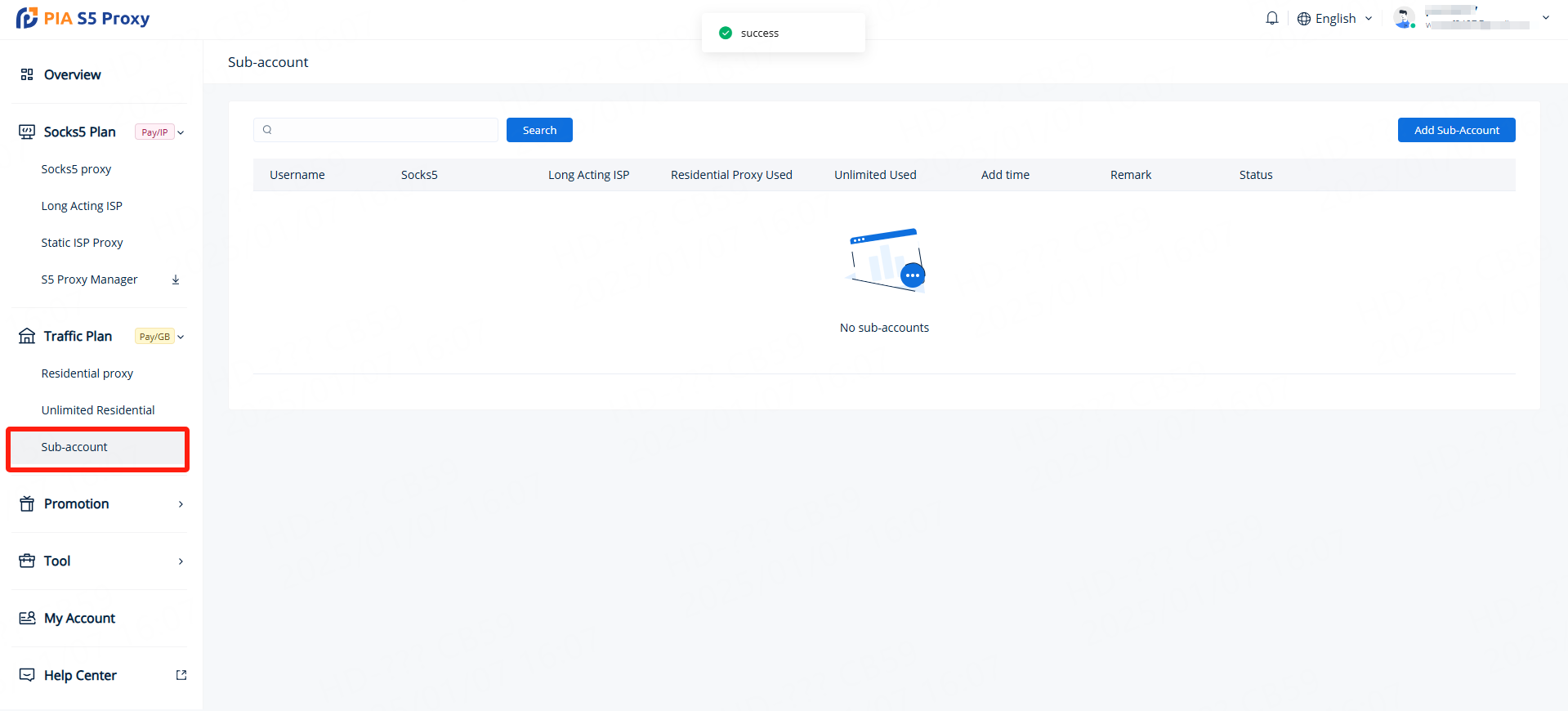Collapse the Socks5 Plan section
This screenshot has width=1568, height=711.
[181, 132]
